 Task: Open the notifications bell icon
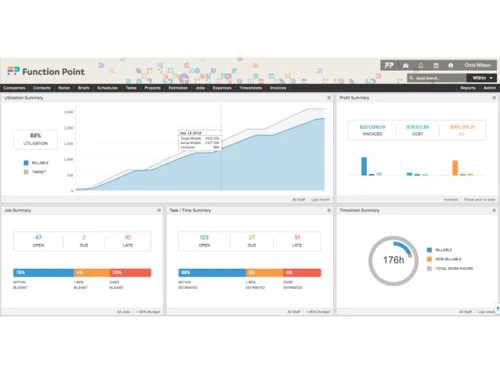[x=421, y=65]
